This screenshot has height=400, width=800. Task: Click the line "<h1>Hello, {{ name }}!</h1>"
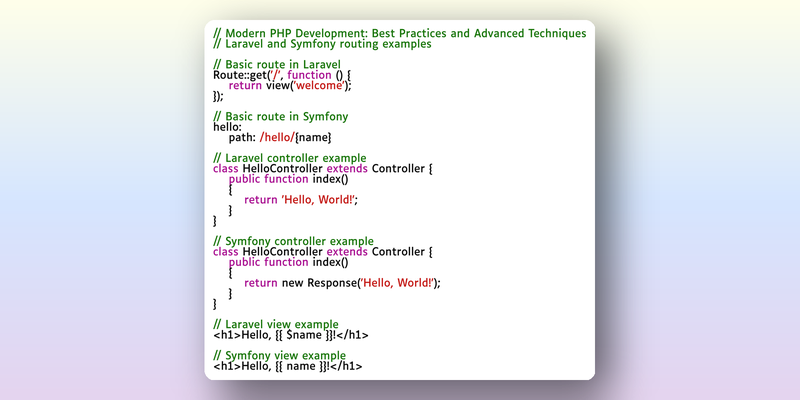pos(288,366)
